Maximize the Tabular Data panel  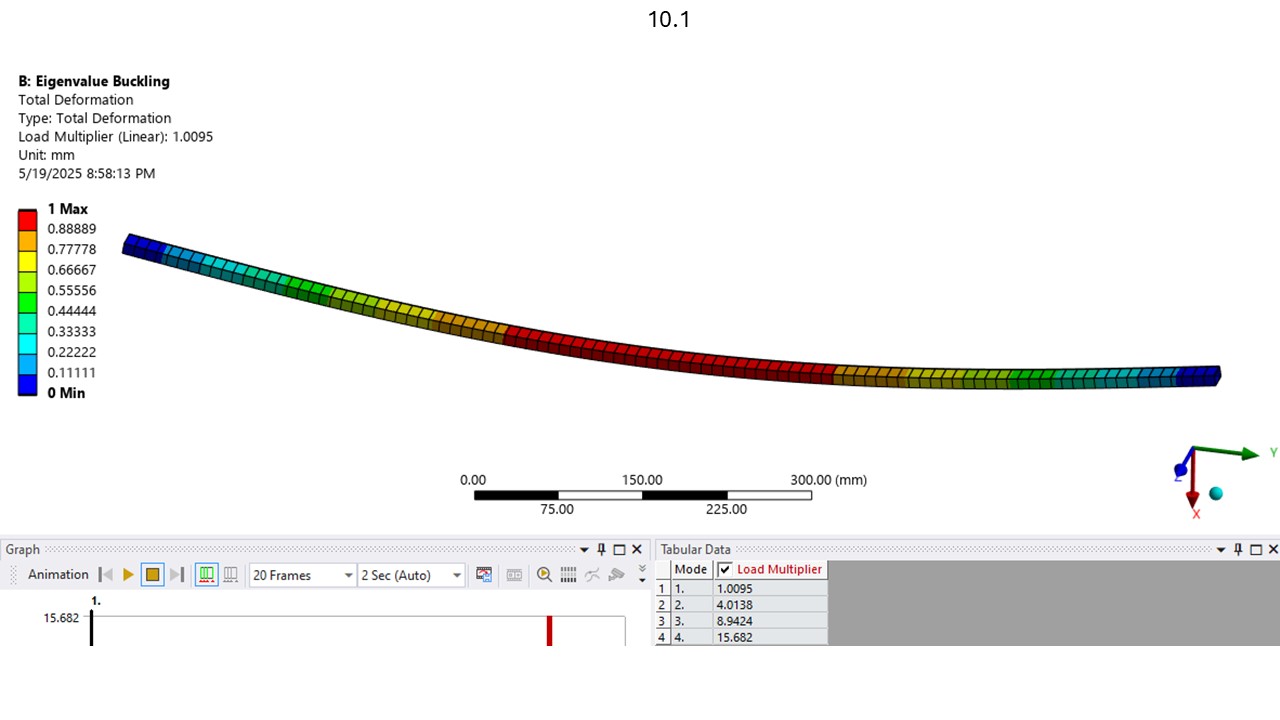[1255, 550]
